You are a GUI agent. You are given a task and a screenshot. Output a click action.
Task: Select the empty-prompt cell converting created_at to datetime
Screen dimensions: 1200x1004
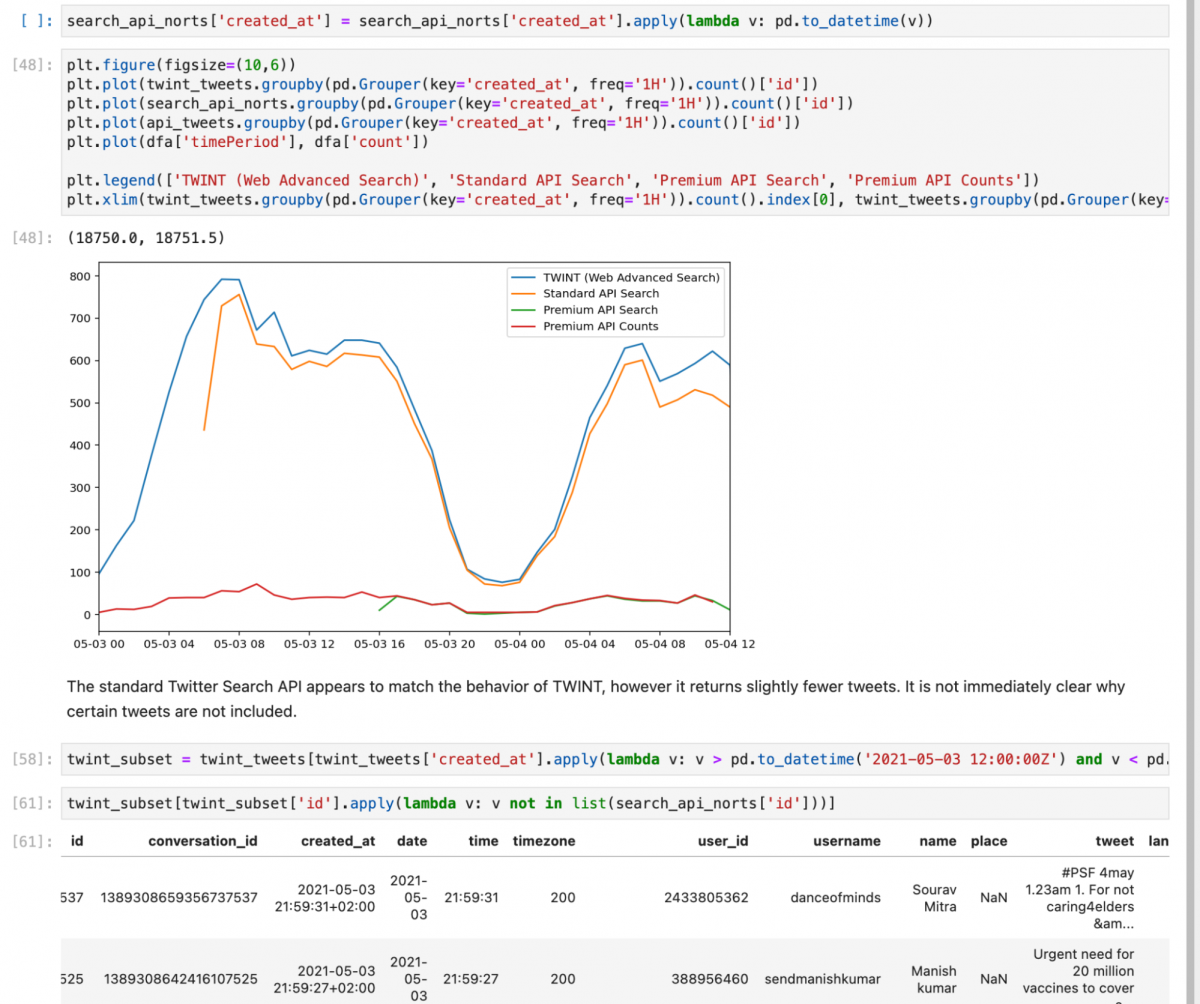point(500,21)
